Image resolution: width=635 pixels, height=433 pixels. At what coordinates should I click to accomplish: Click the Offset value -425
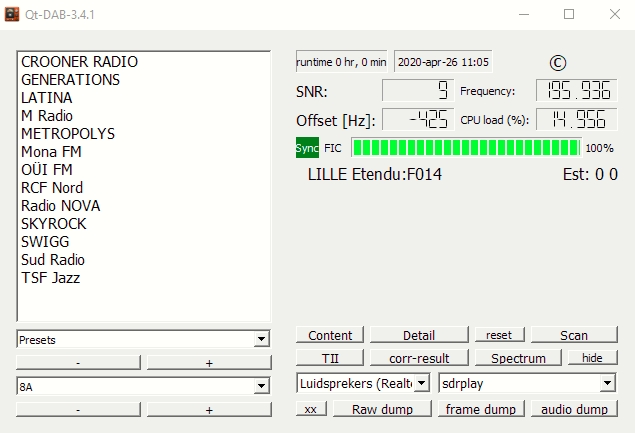pyautogui.click(x=418, y=119)
